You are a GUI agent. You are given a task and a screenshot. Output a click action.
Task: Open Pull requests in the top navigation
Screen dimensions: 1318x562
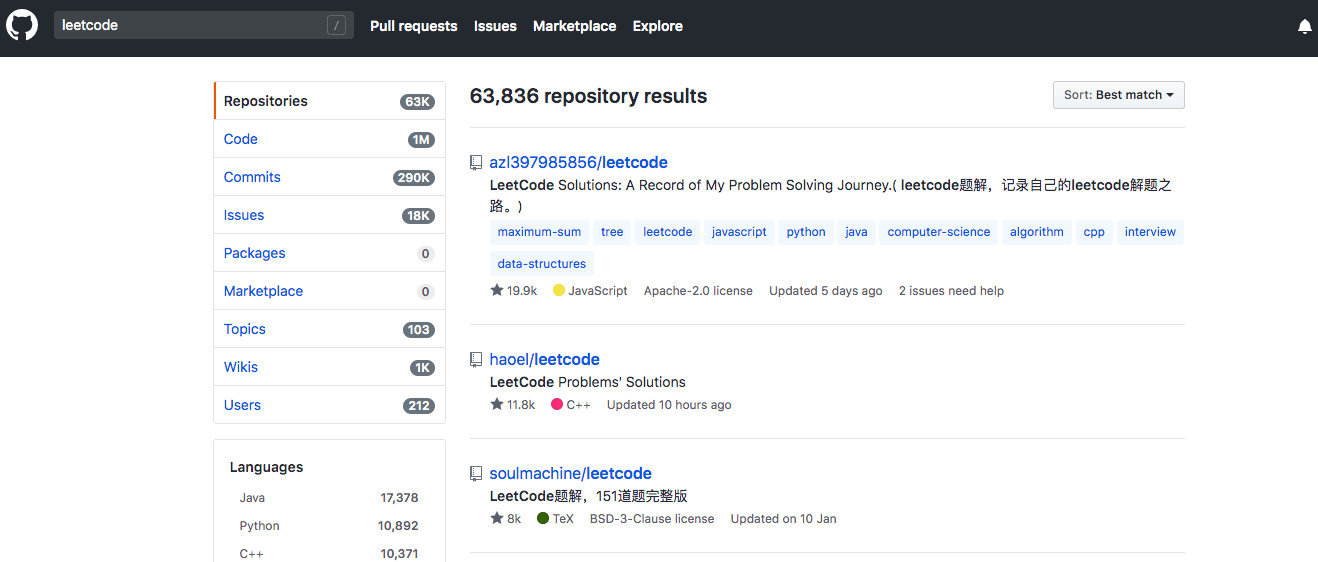413,26
